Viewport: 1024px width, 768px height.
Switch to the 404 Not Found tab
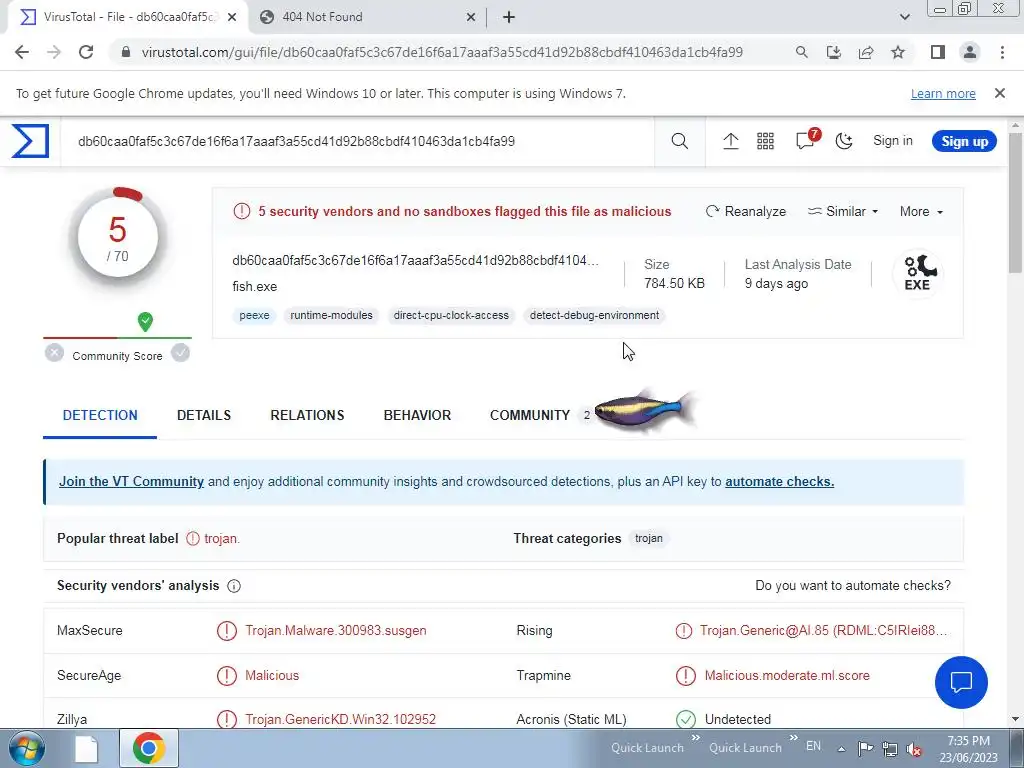(x=366, y=17)
